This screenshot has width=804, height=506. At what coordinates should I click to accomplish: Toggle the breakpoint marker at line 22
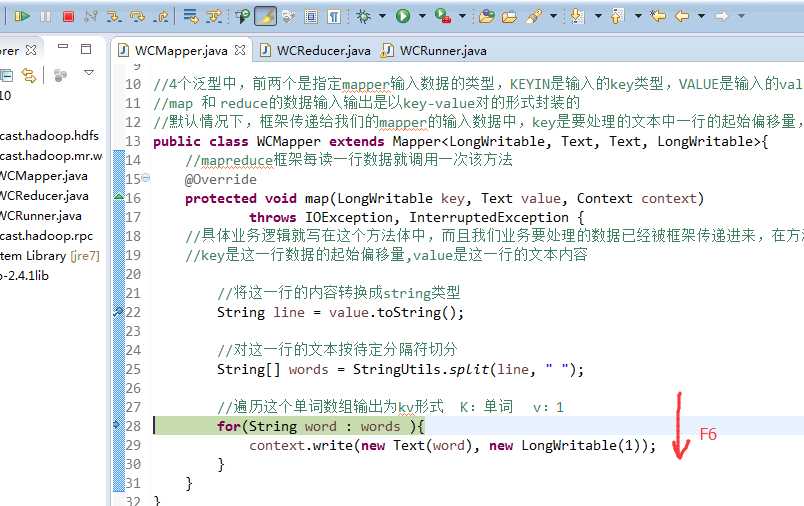coord(118,311)
